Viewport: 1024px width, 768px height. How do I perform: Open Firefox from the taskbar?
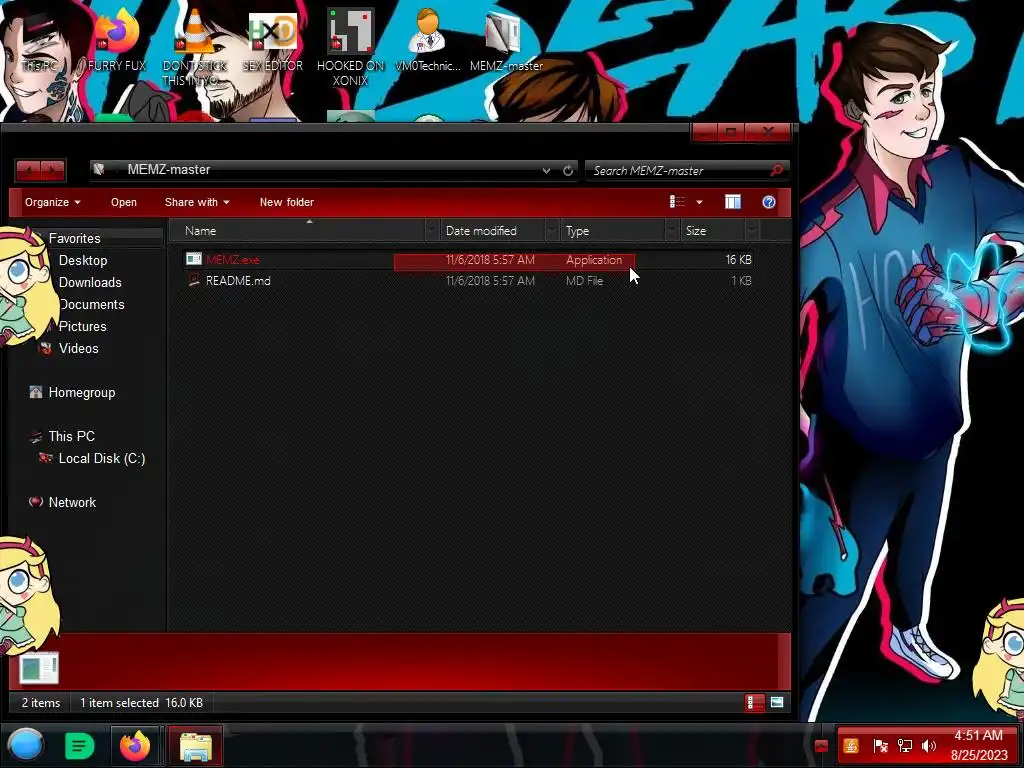coord(135,745)
